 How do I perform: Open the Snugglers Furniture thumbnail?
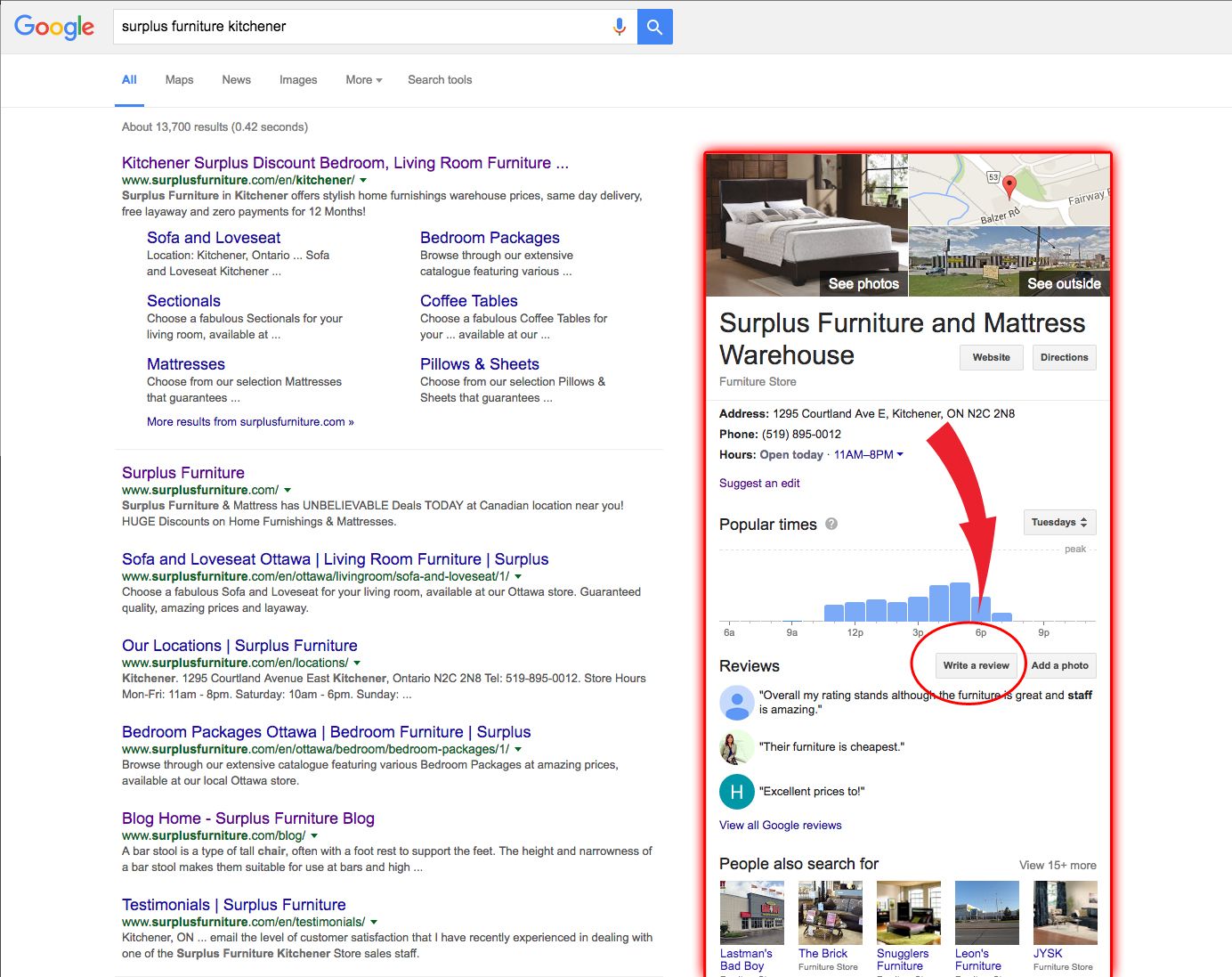(909, 913)
